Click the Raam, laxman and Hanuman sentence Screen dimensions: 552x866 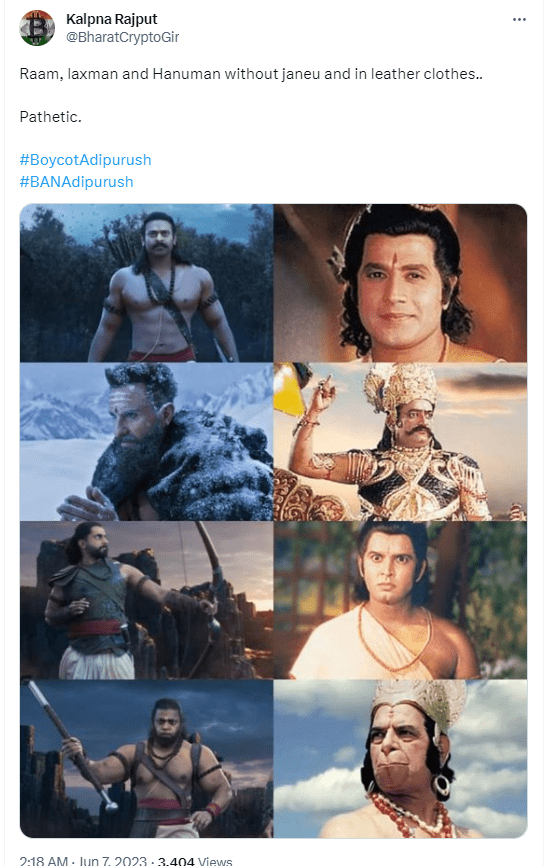[x=251, y=73]
